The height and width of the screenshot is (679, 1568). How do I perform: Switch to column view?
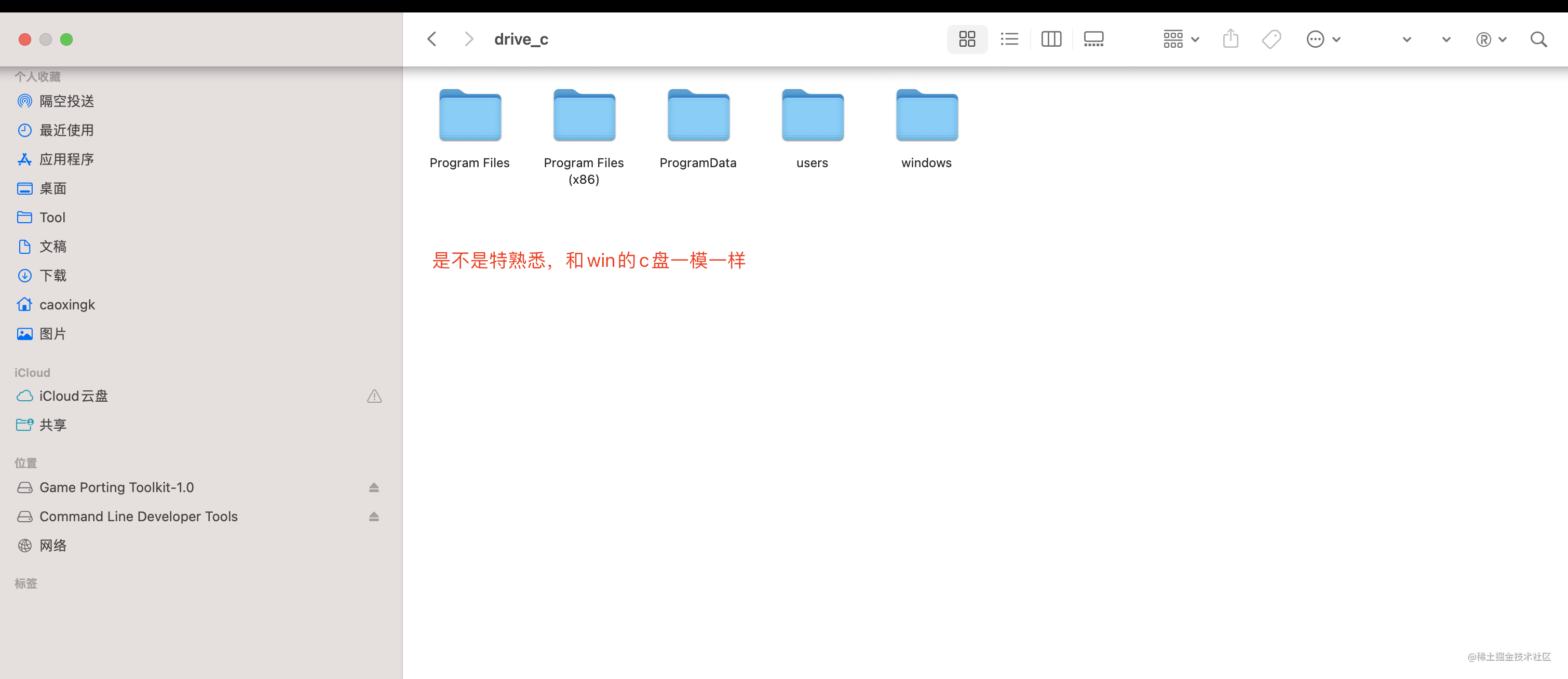1050,39
